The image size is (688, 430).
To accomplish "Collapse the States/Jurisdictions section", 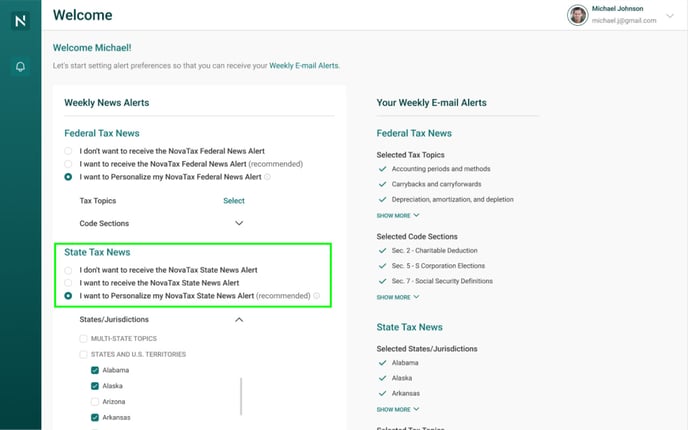I will pyautogui.click(x=239, y=319).
